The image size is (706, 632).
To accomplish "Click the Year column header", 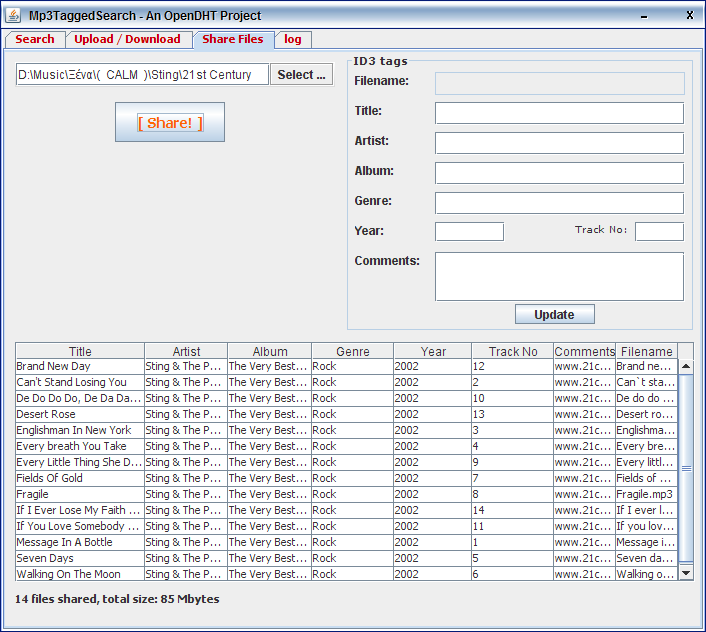I will click(x=433, y=351).
